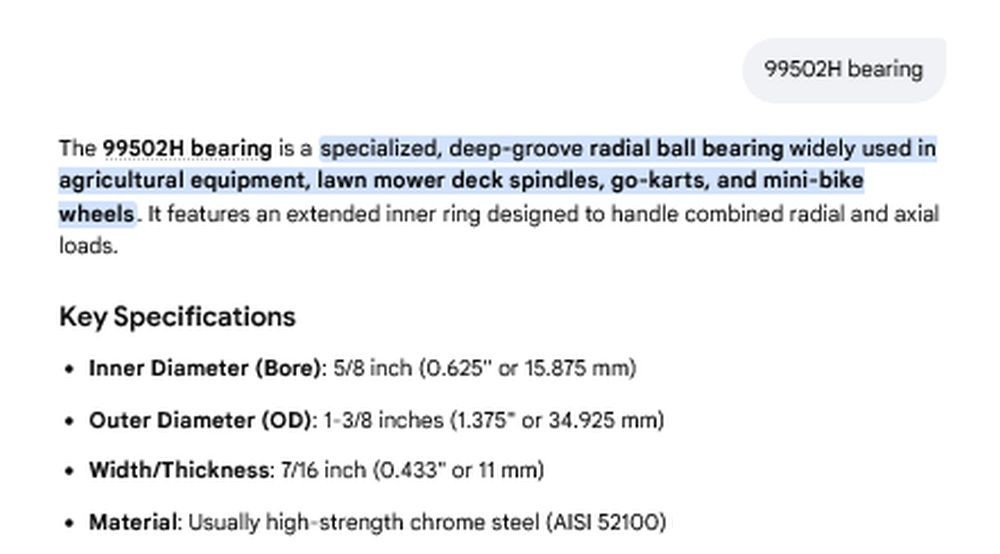This screenshot has width=1000, height=554.
Task: Click the phrase 'lawn mower deck spindles'
Action: (458, 180)
